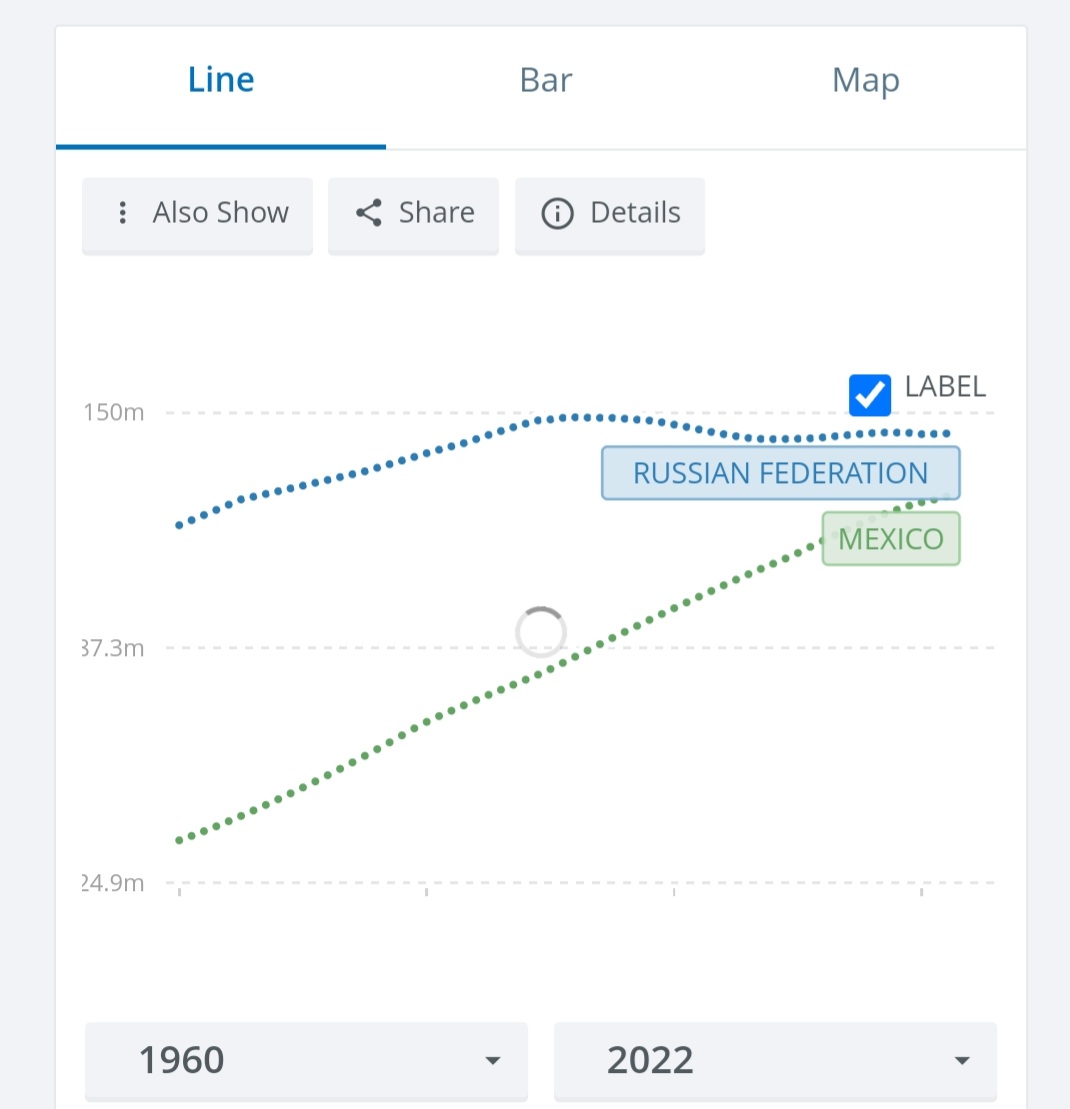Click the loading spinner in the chart

pos(541,632)
